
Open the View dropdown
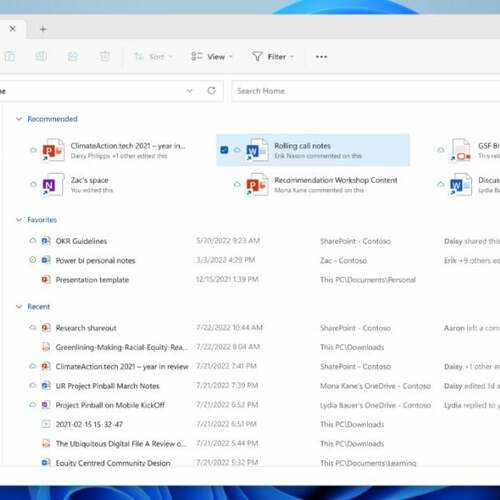(x=211, y=57)
